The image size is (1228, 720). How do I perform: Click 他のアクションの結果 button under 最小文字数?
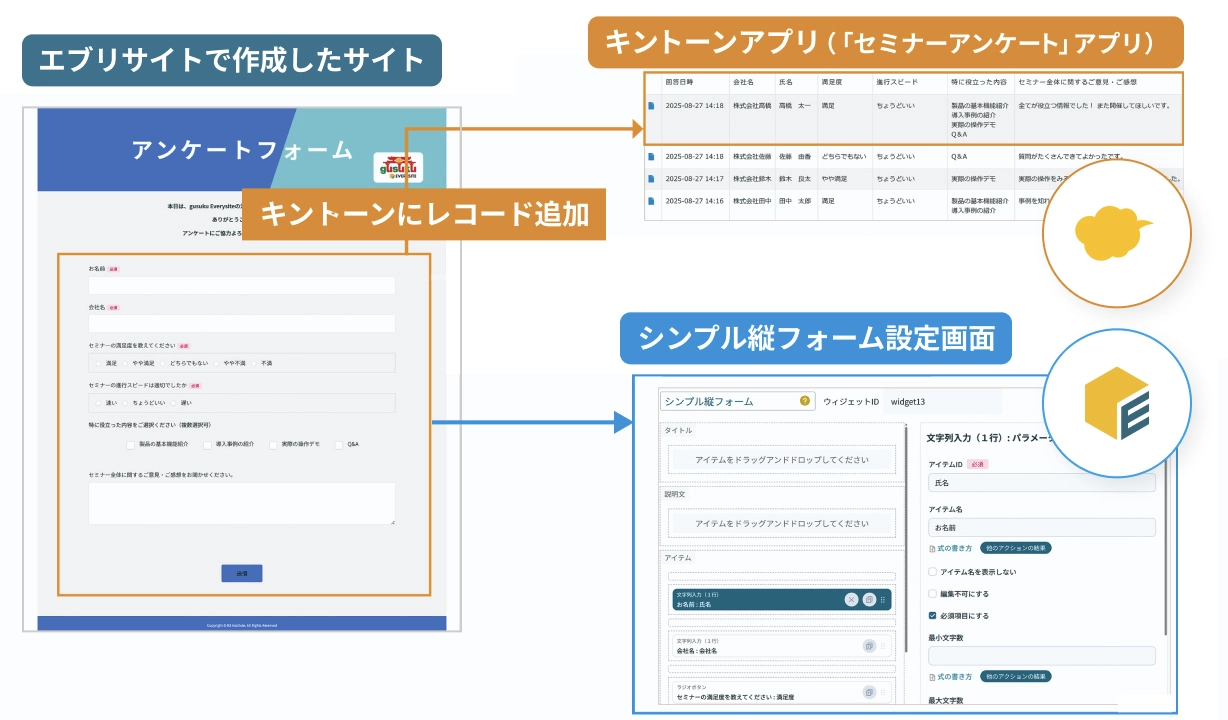click(x=1015, y=677)
